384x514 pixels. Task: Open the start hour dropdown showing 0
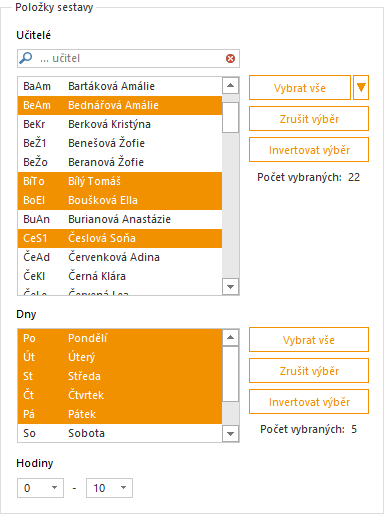click(40, 488)
